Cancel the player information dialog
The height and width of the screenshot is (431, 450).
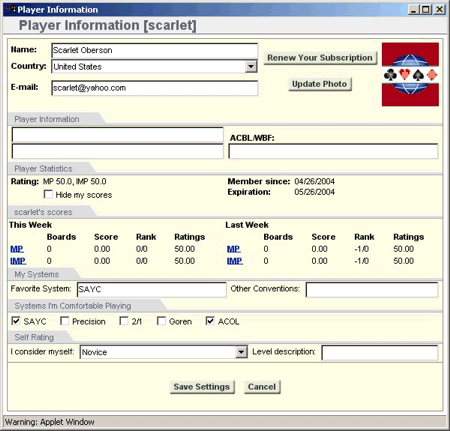(x=262, y=387)
